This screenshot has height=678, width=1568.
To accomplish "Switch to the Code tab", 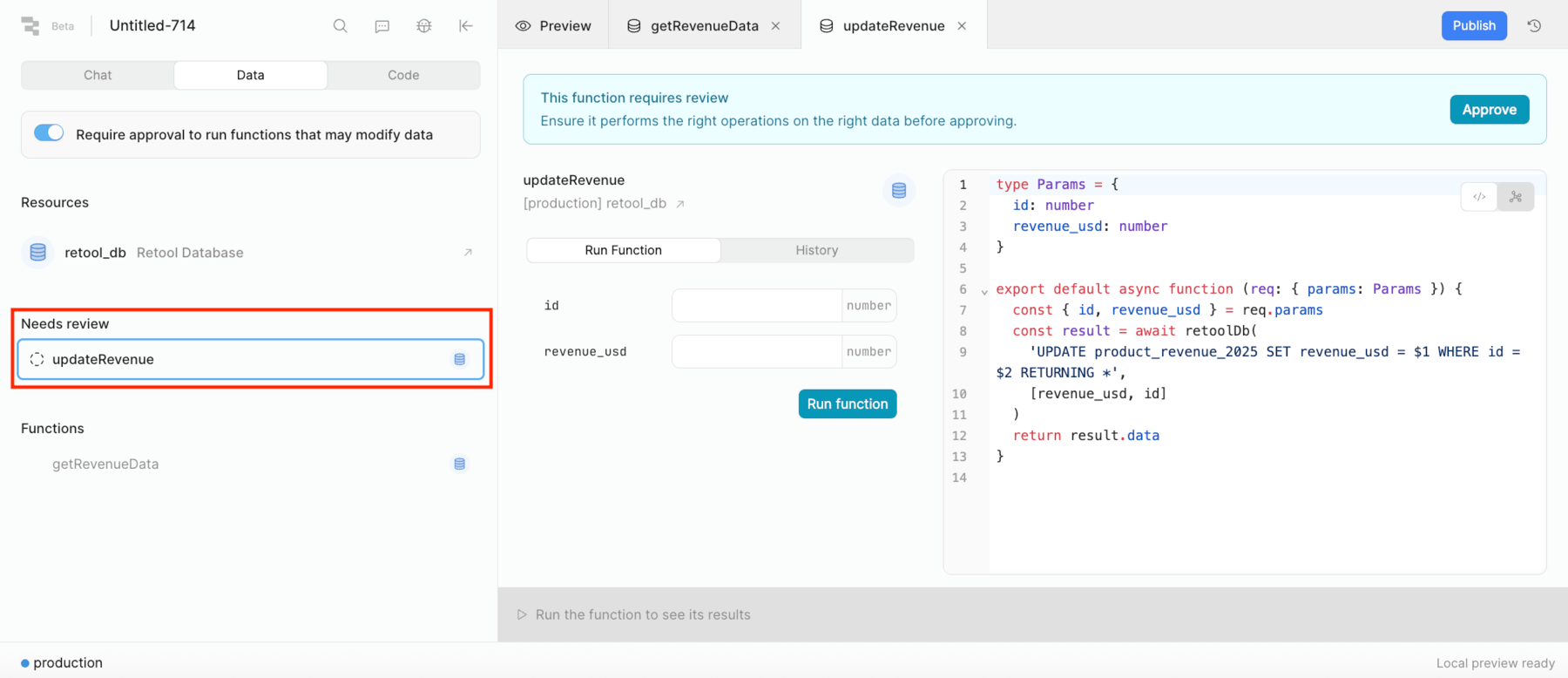I will click(403, 75).
